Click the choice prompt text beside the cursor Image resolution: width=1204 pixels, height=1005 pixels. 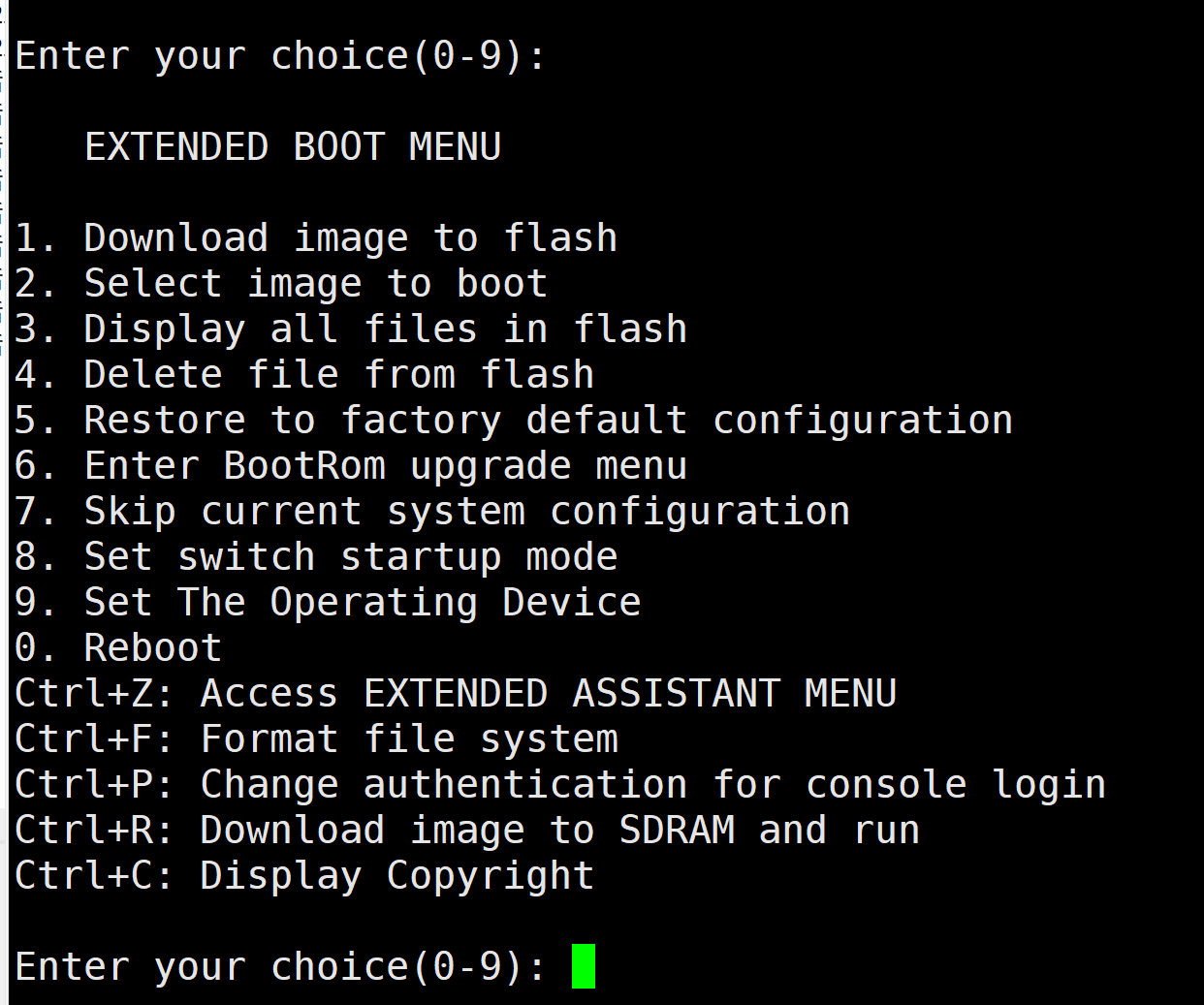pos(281,967)
